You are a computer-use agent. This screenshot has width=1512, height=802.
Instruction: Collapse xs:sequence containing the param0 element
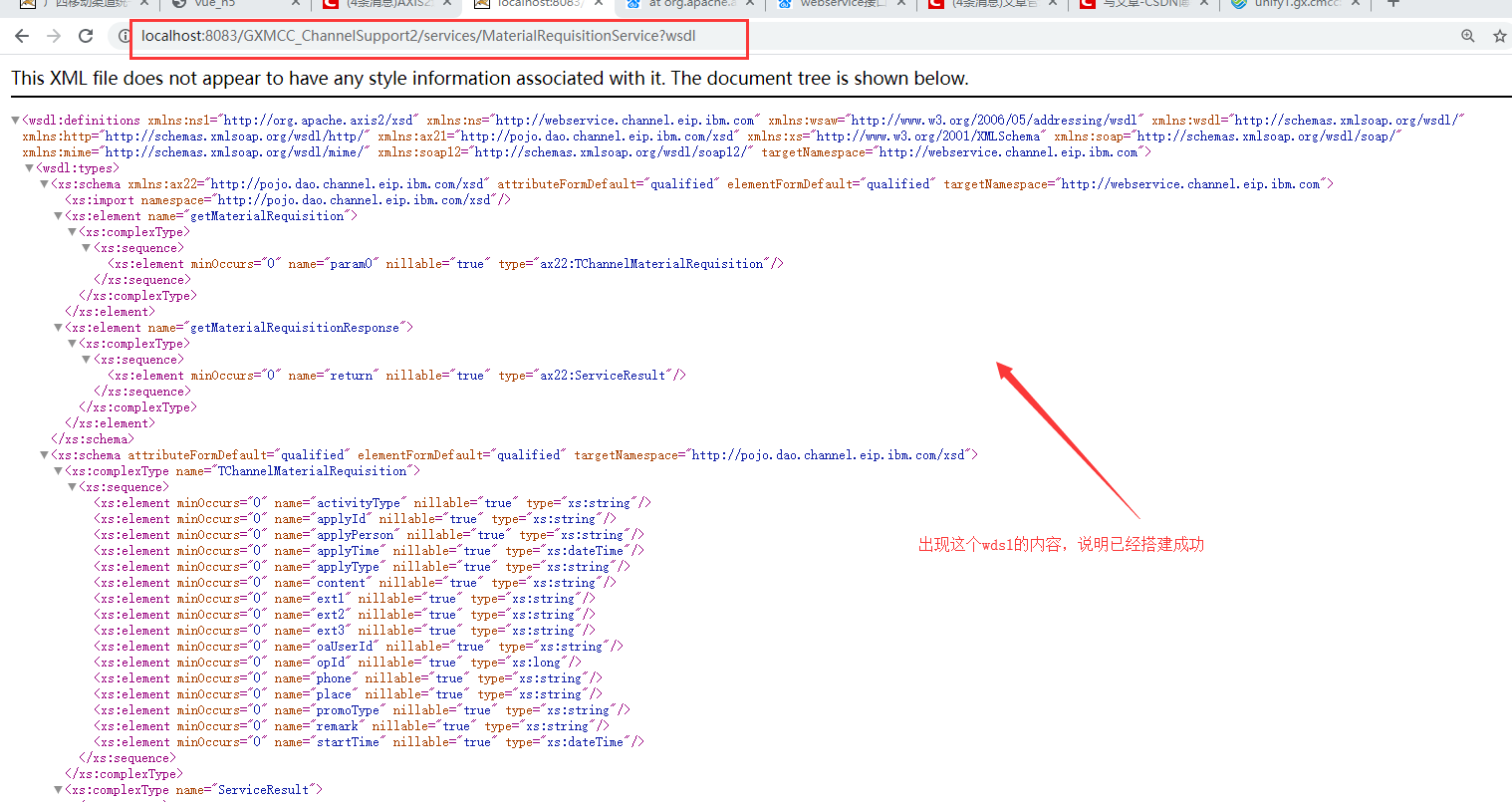86,248
